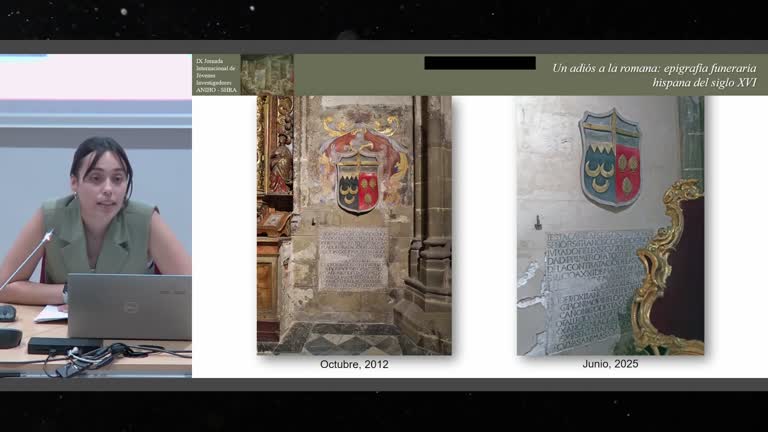Click the Octubre 2012 chapel photo
The width and height of the screenshot is (768, 432).
point(354,225)
